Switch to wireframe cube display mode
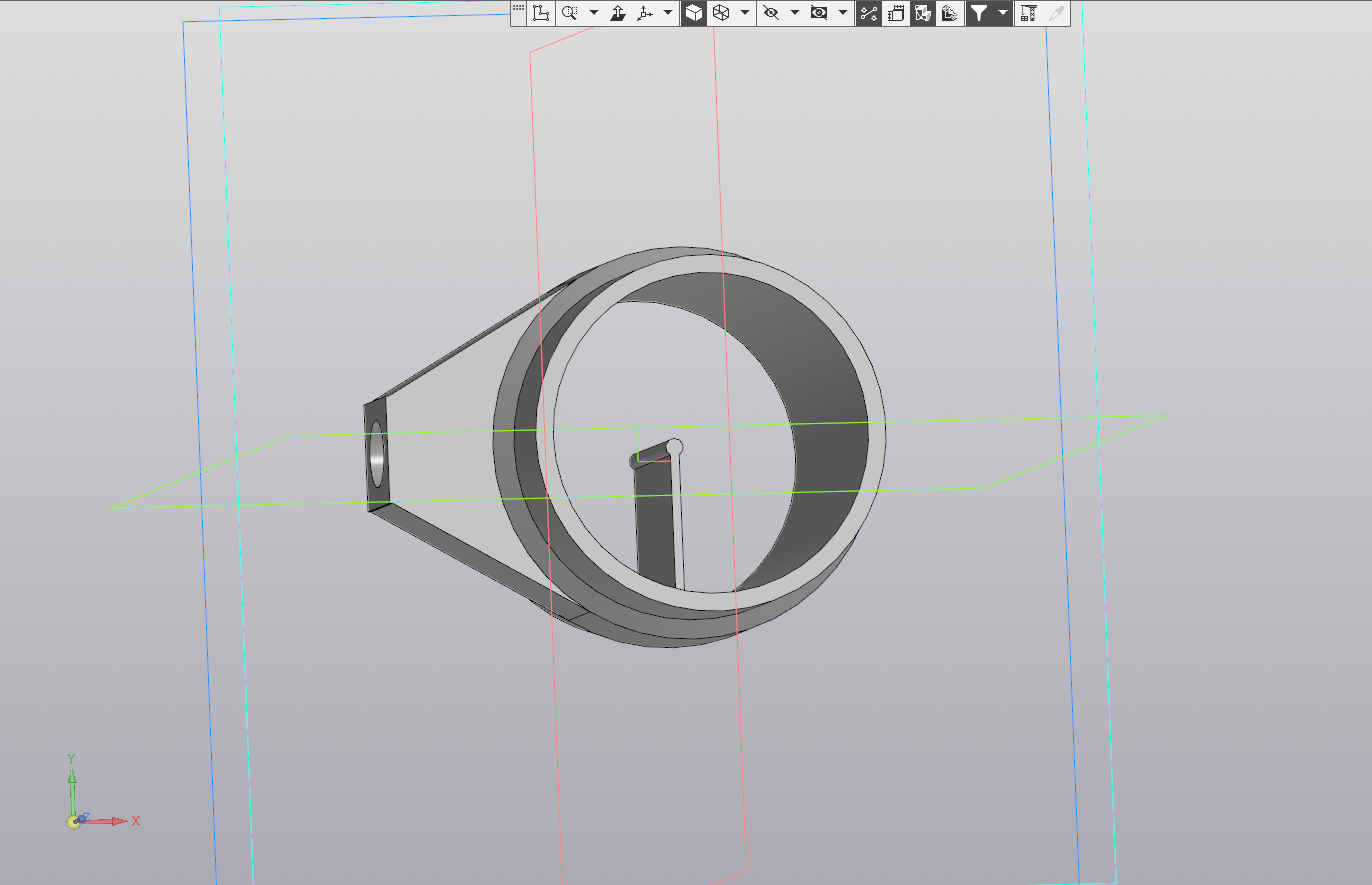 coord(720,13)
